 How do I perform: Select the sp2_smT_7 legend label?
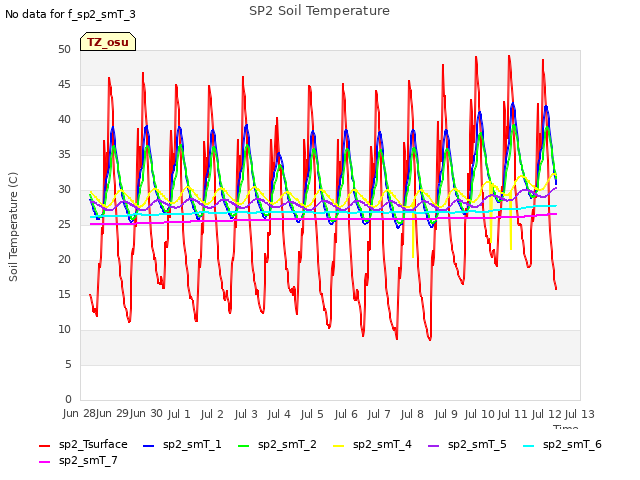[x=88, y=460]
